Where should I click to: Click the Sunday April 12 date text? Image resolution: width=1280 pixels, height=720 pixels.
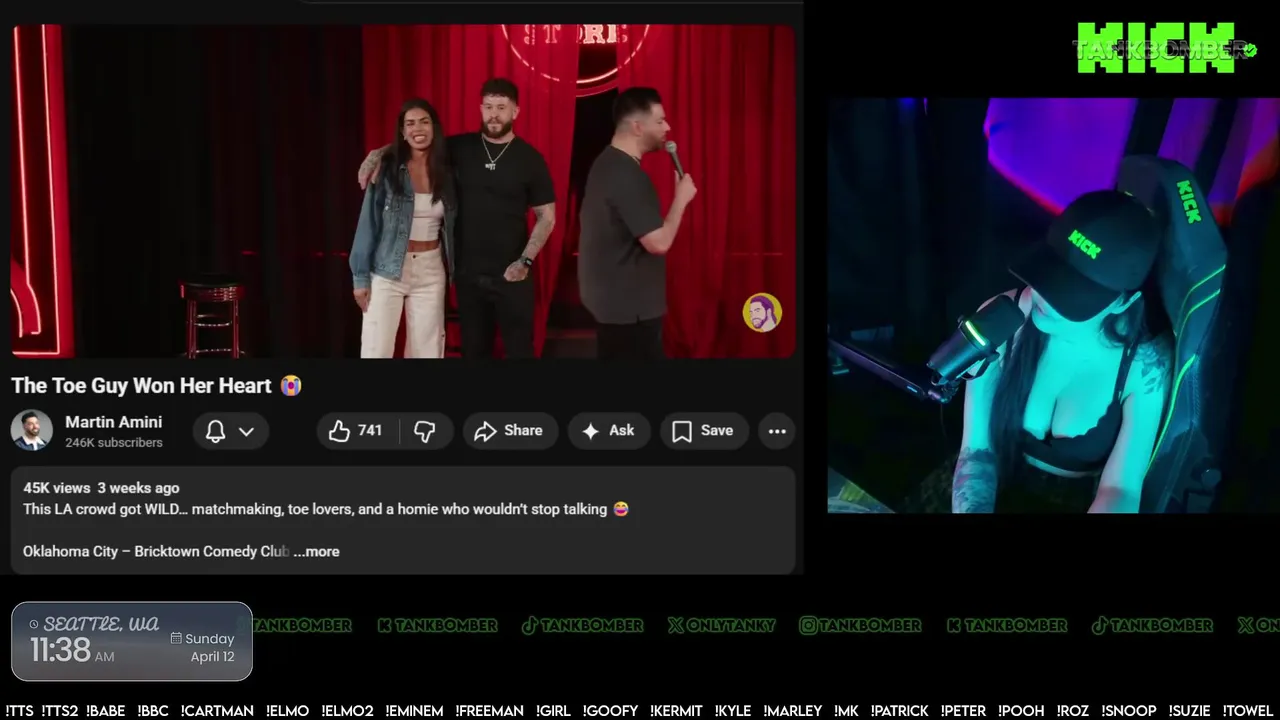203,648
